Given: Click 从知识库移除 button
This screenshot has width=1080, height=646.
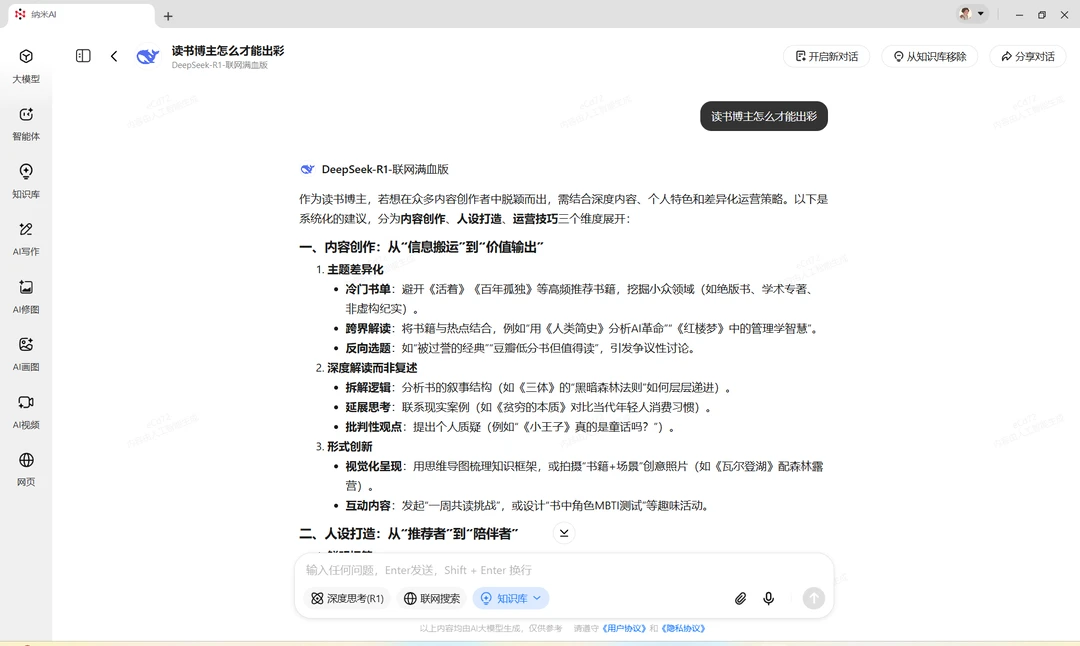Looking at the screenshot, I should point(930,56).
